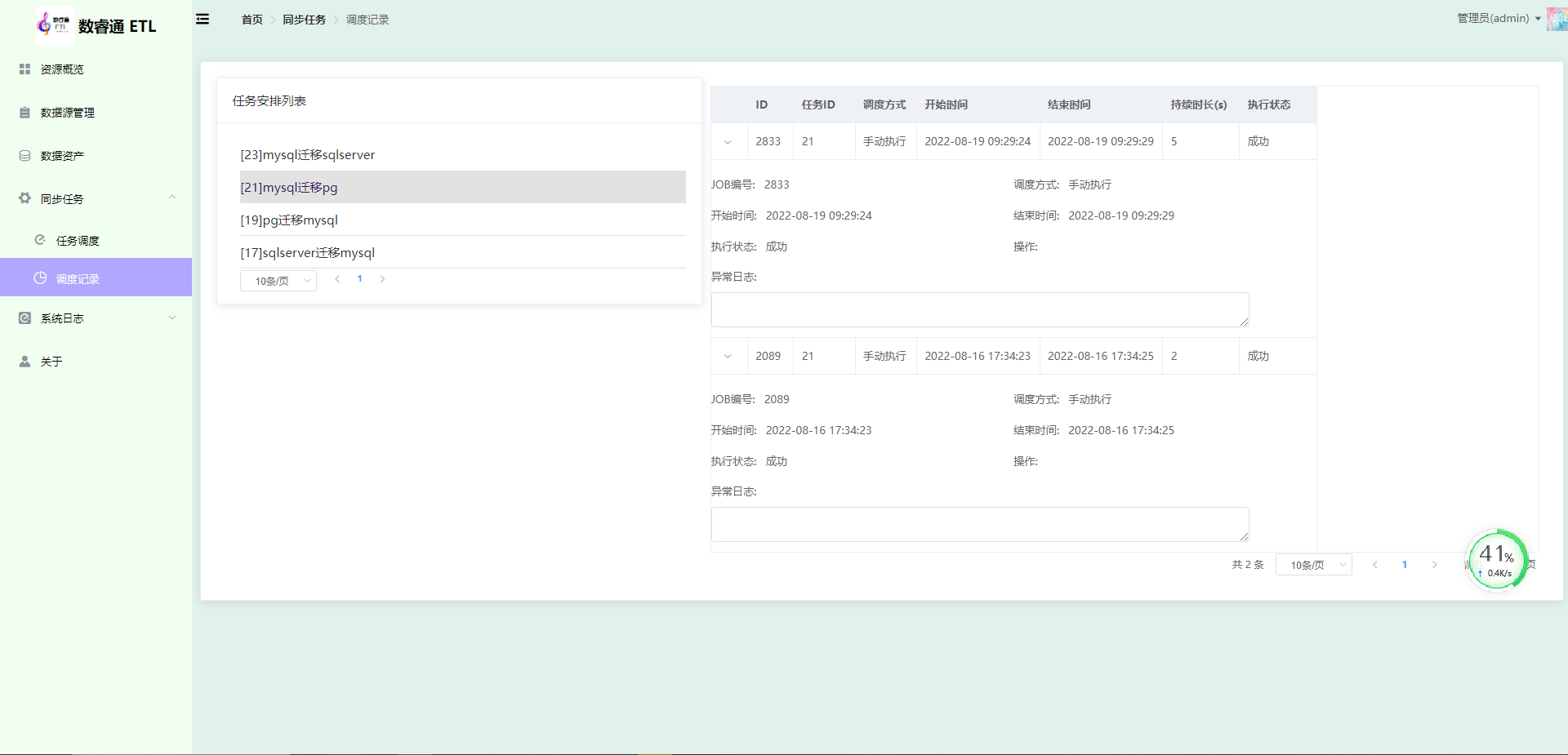The image size is (1568, 755).
Task: Click 任务安排列表 panel title
Action: [x=269, y=100]
